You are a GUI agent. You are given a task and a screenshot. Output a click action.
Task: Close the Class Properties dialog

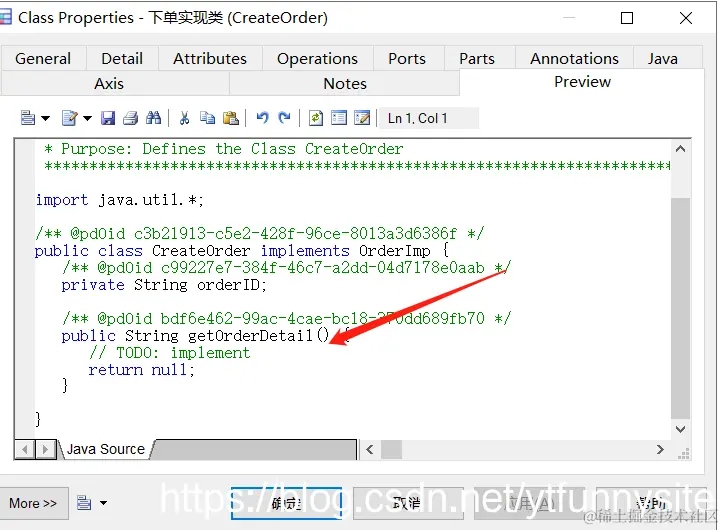(x=686, y=18)
